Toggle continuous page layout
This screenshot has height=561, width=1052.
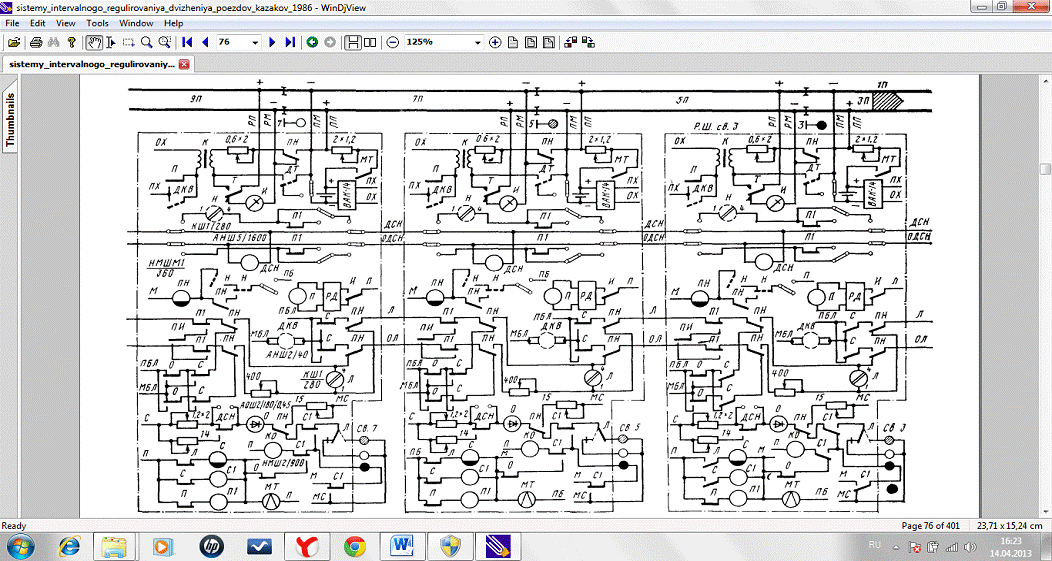click(x=353, y=43)
